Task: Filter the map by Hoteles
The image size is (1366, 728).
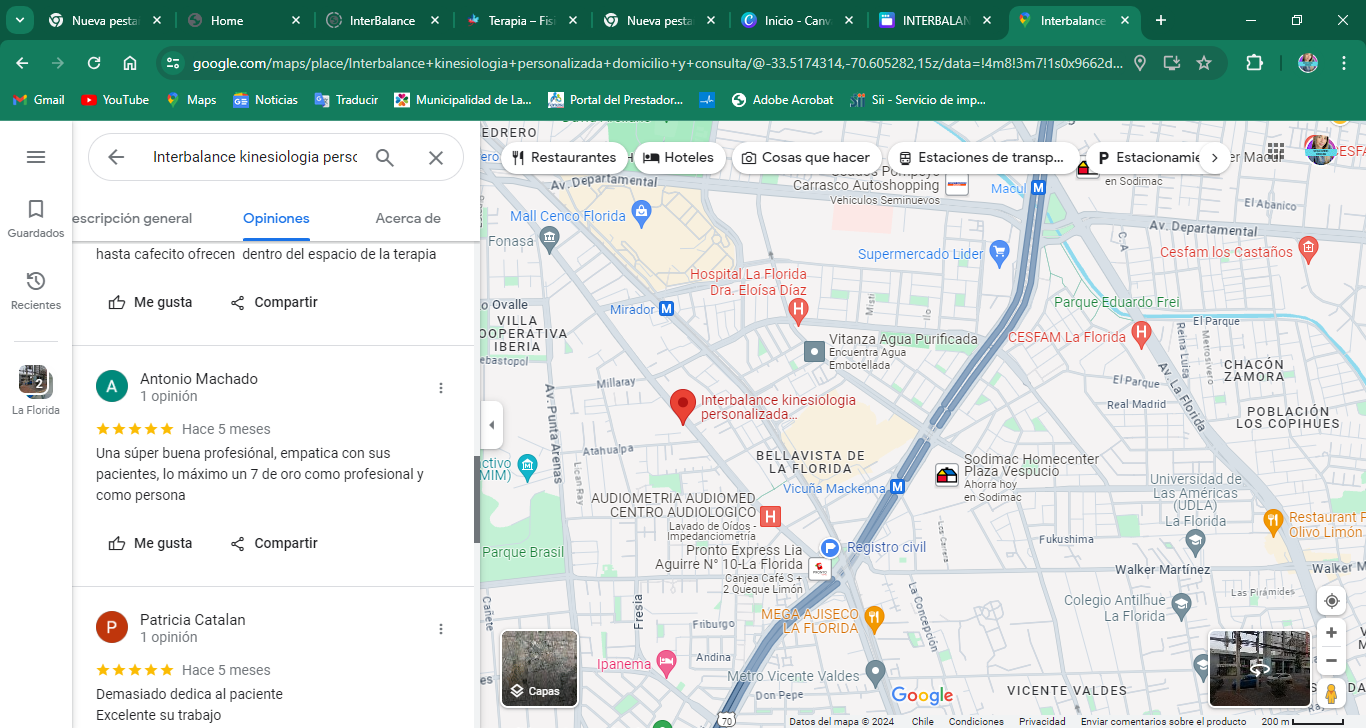Action: 679,157
